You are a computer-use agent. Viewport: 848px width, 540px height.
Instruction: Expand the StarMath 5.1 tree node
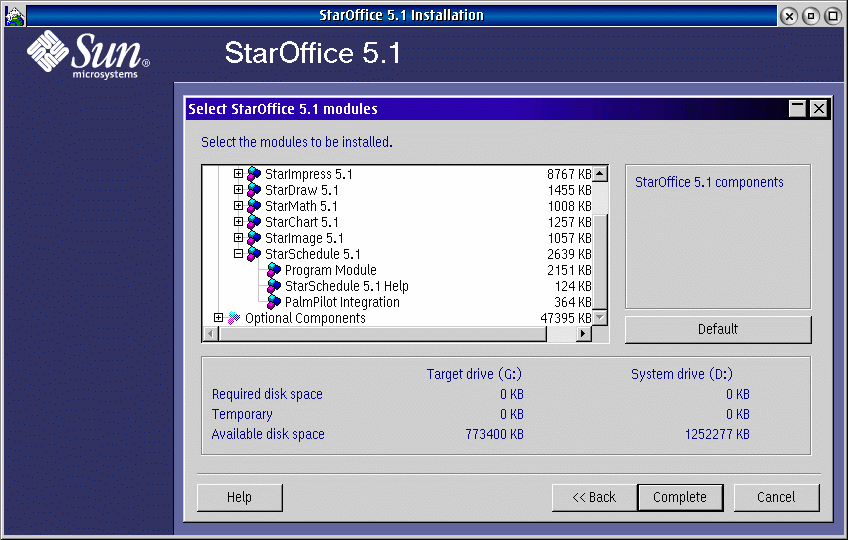tap(238, 206)
